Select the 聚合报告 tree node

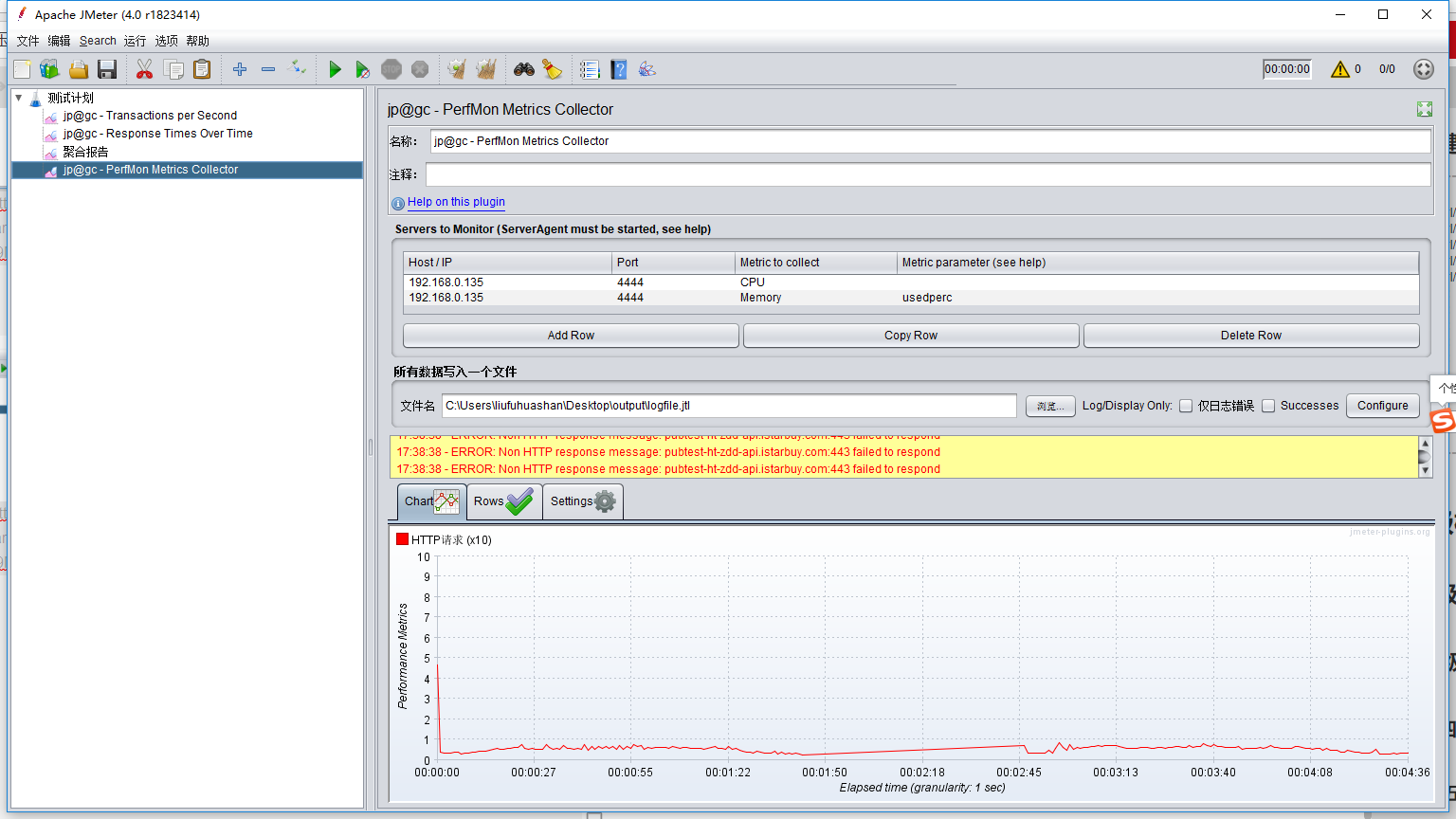(x=85, y=152)
